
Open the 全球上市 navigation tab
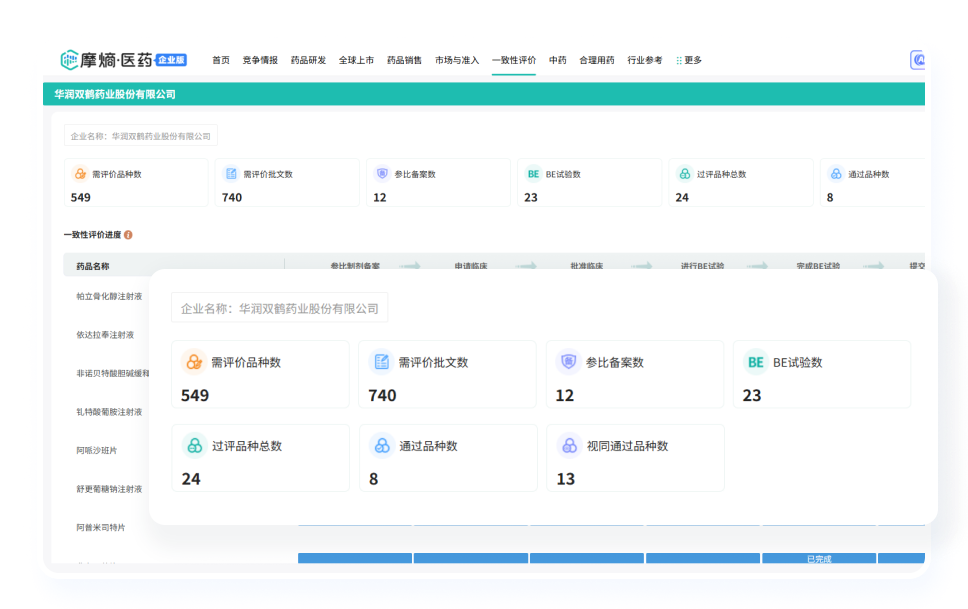point(356,60)
